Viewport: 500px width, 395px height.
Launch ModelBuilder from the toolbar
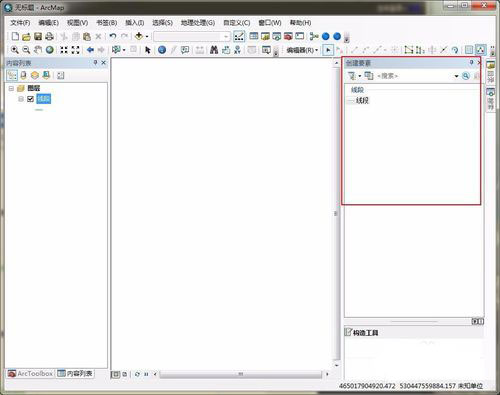[x=314, y=36]
